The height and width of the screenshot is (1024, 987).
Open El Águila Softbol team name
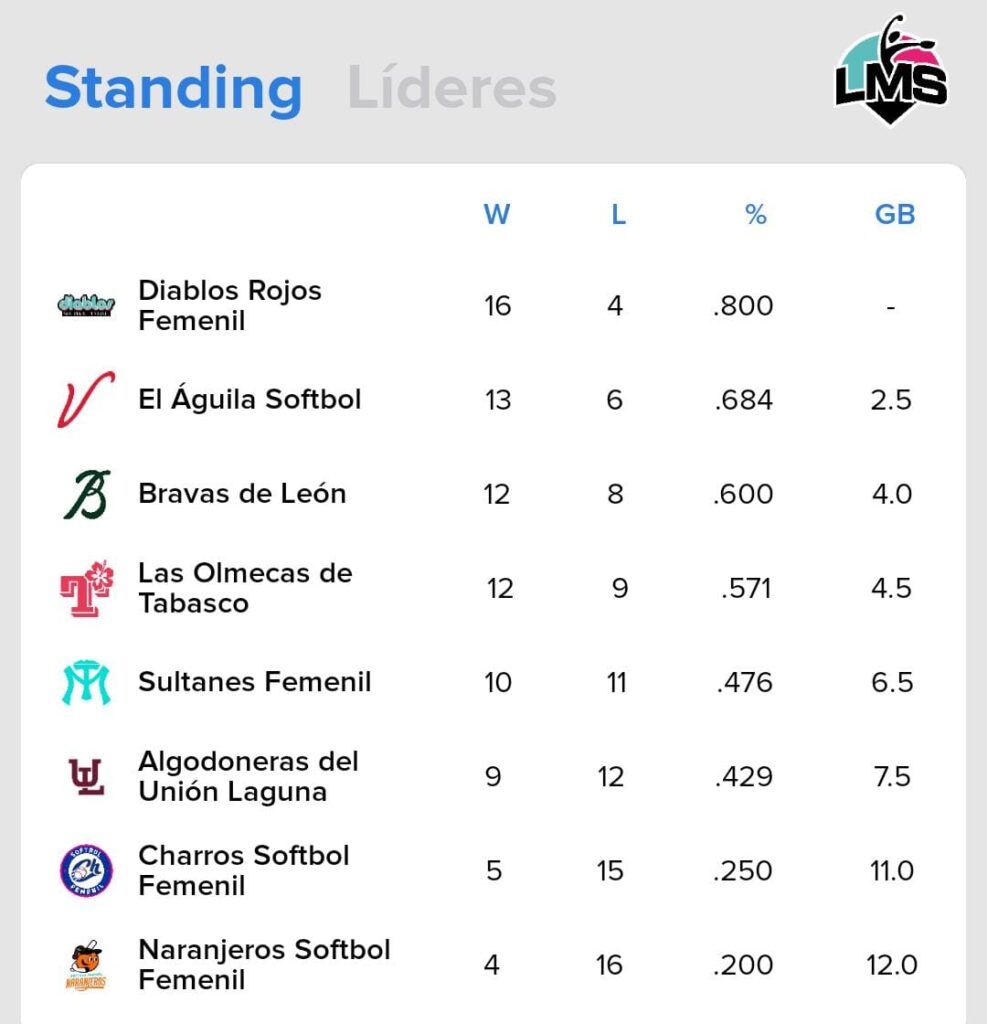tap(250, 399)
